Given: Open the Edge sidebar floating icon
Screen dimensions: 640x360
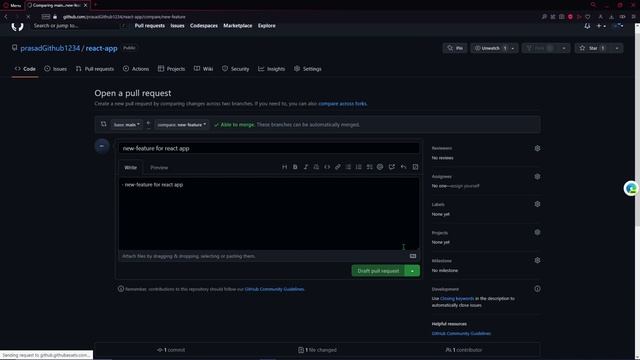Looking at the screenshot, I should click(631, 188).
